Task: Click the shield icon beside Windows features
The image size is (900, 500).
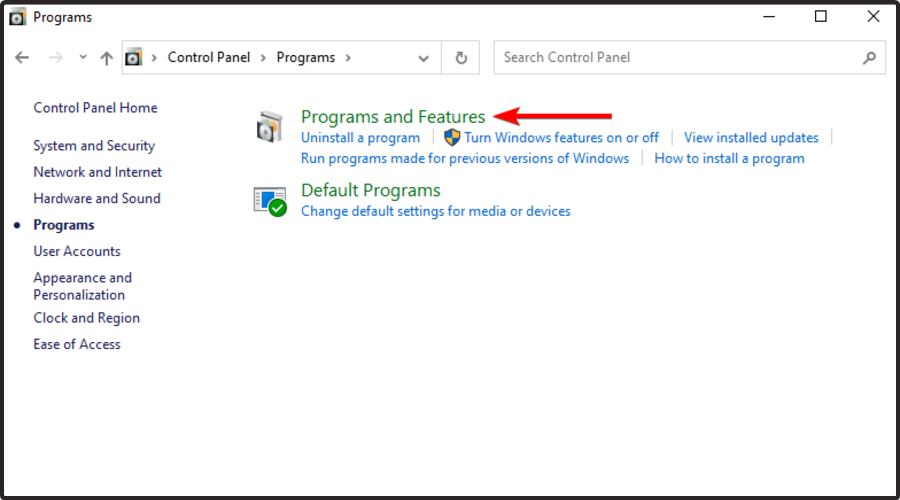Action: 452,138
